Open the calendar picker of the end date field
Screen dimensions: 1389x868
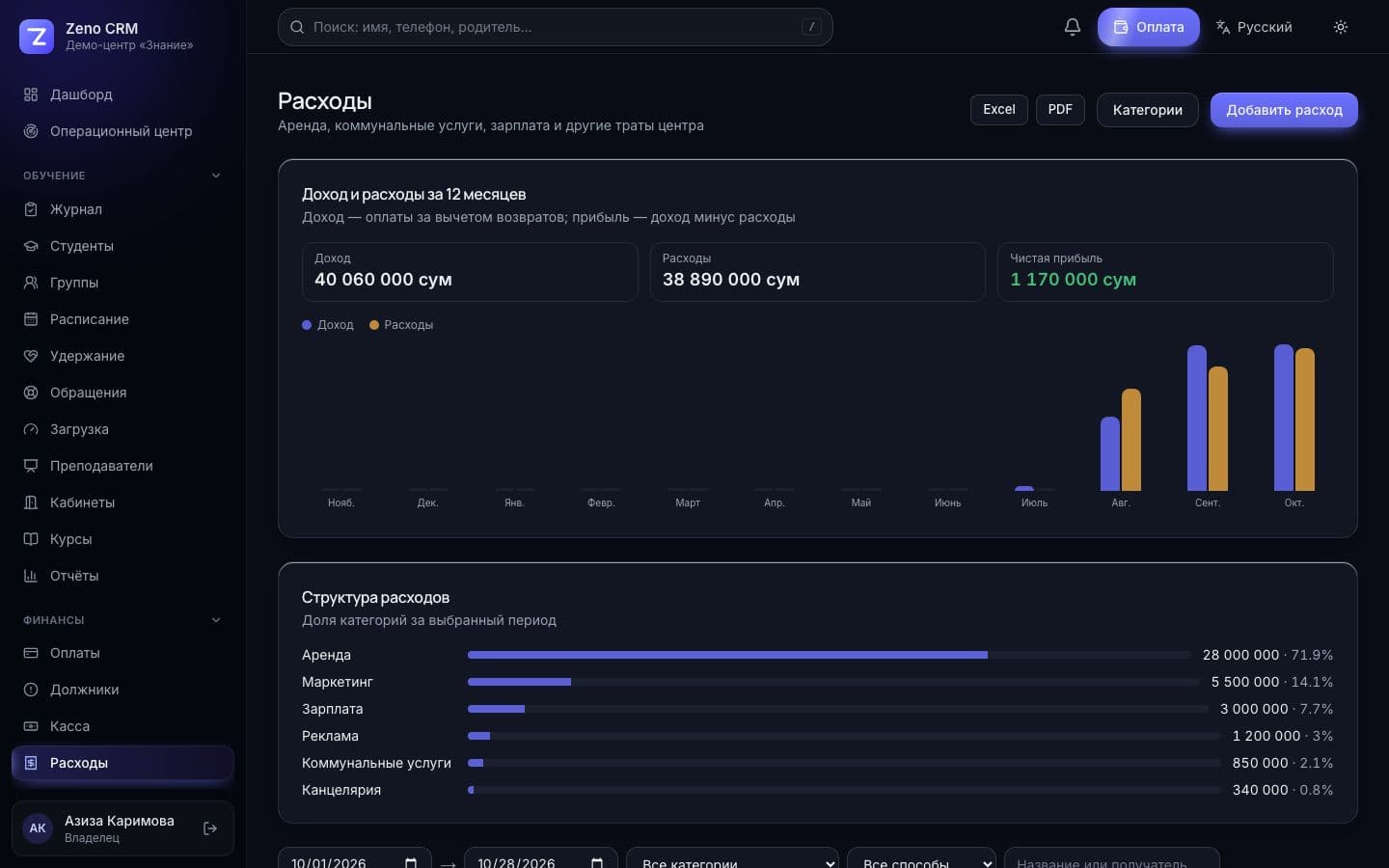pyautogui.click(x=597, y=862)
